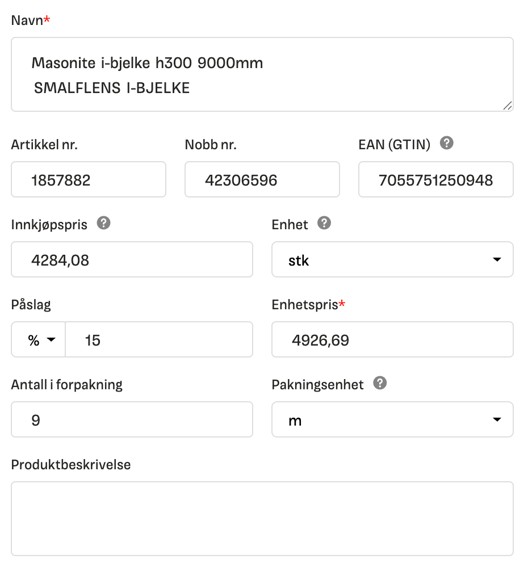Click the Pakningsenhet question mark icon

(x=379, y=383)
